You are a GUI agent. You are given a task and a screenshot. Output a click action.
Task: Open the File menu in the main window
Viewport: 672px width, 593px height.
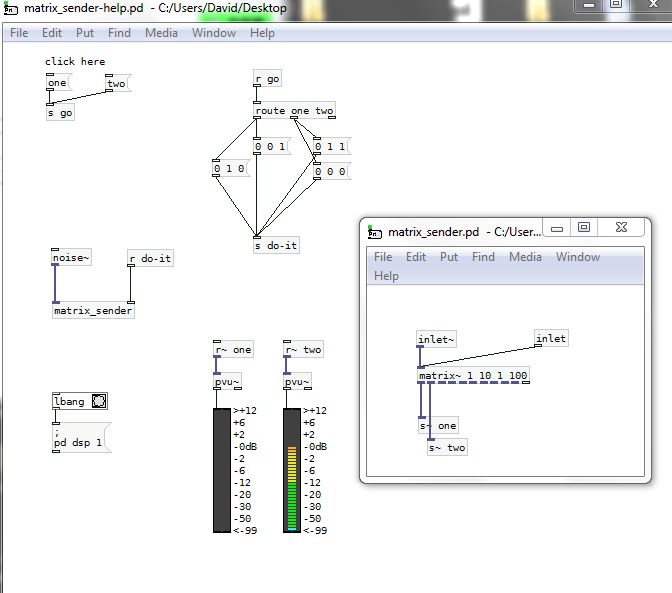pyautogui.click(x=19, y=33)
